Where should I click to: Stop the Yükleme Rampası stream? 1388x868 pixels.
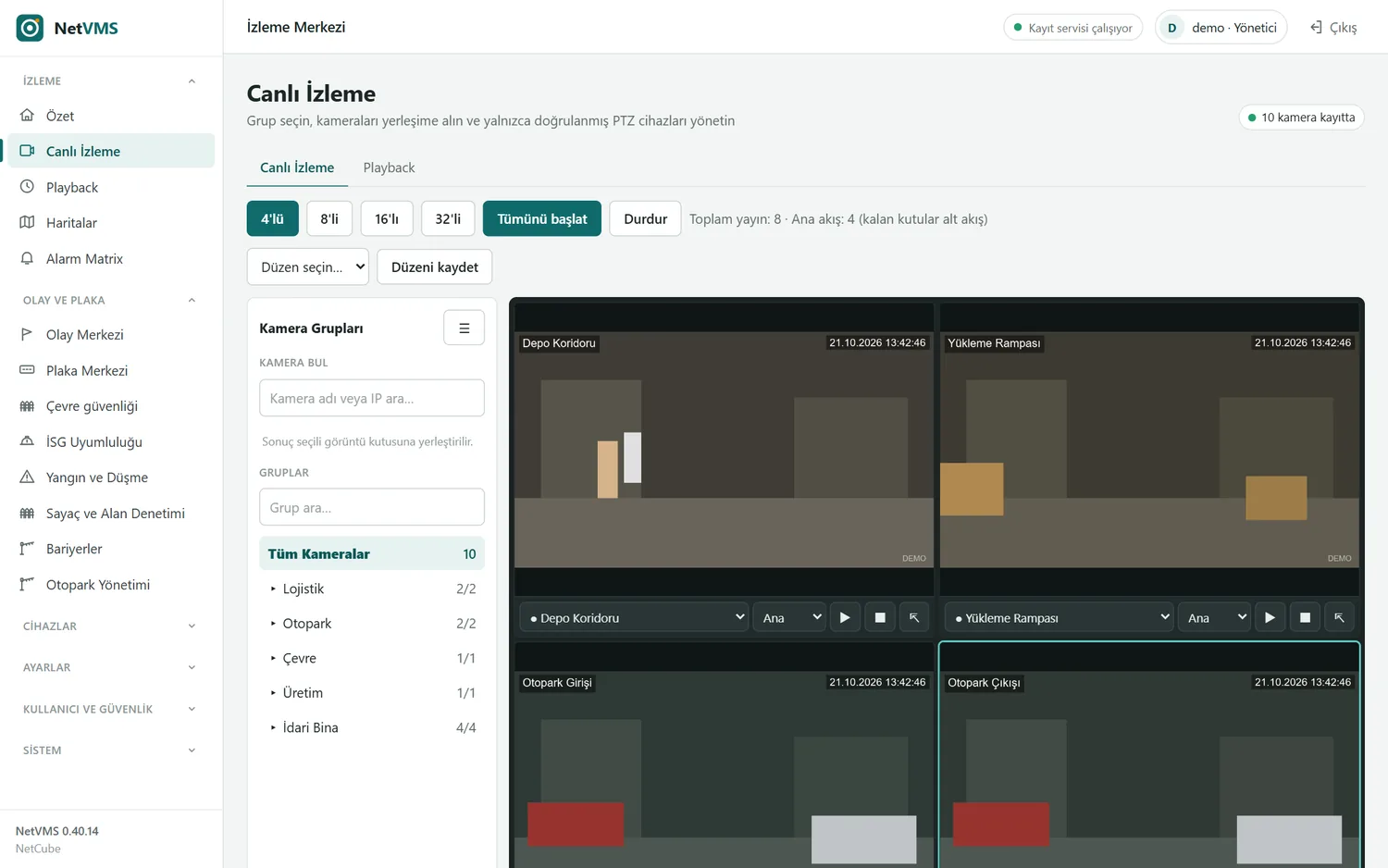[x=1305, y=617]
